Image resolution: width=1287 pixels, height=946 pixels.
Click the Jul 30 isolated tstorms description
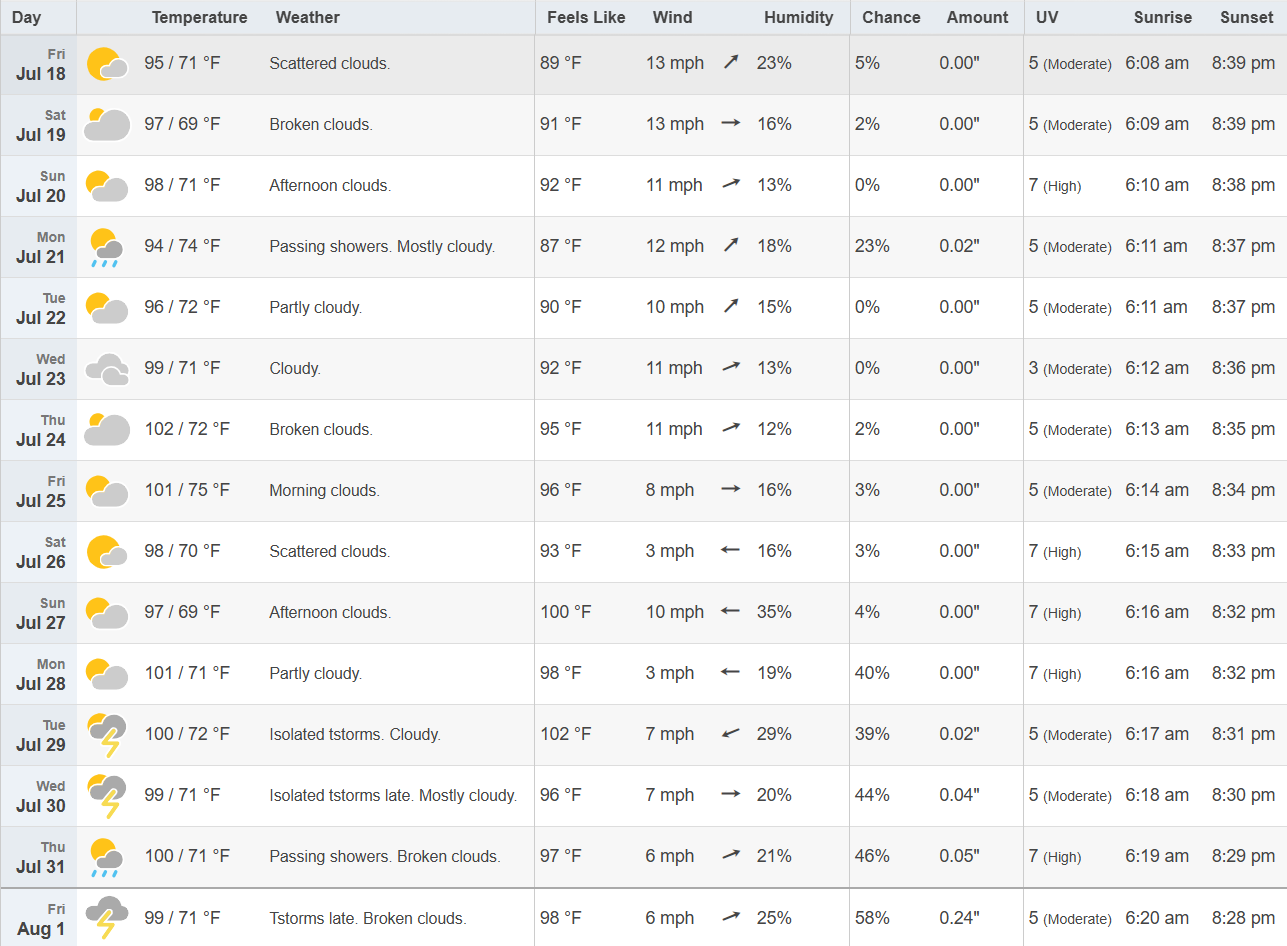(x=393, y=796)
